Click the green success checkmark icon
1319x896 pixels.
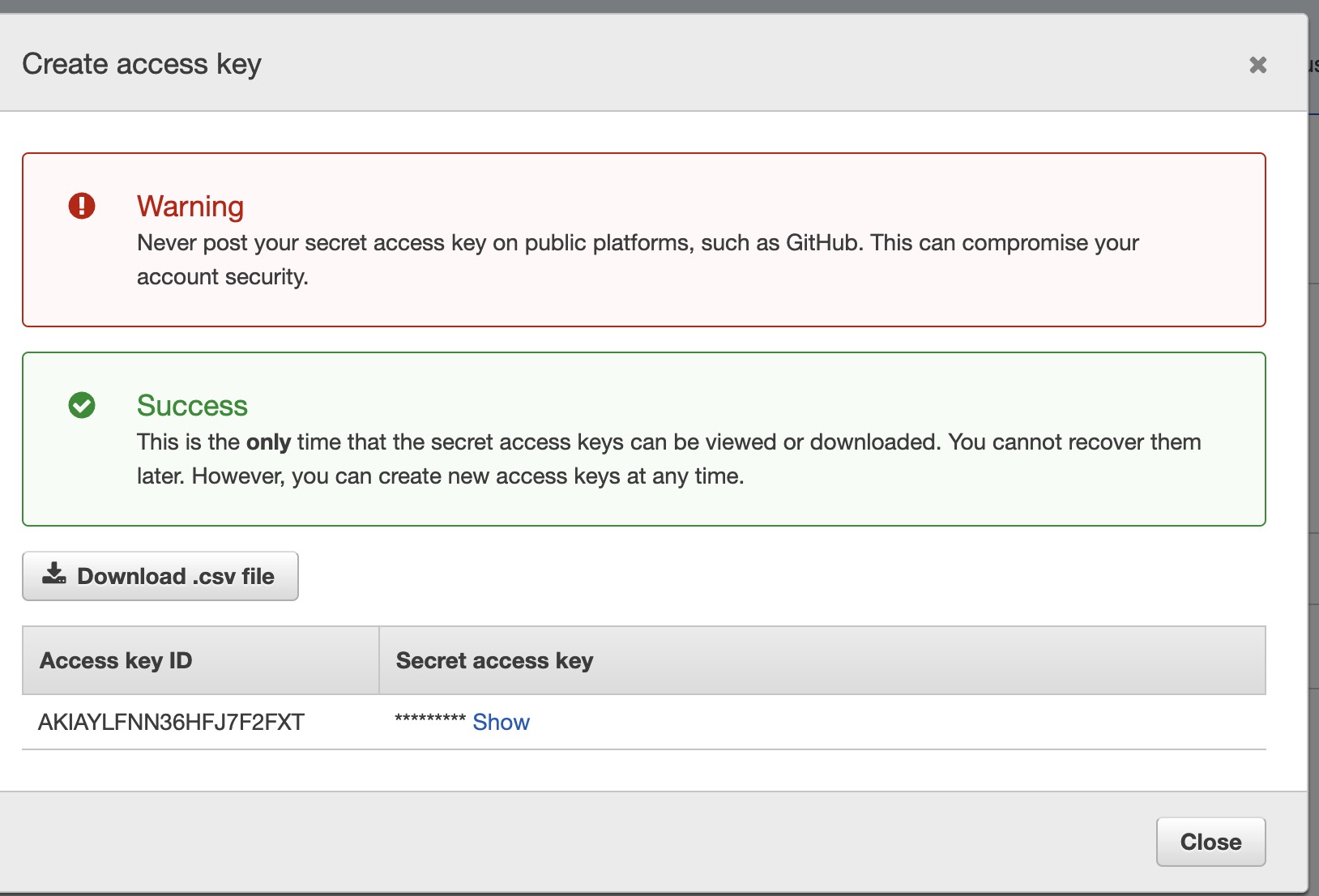82,405
